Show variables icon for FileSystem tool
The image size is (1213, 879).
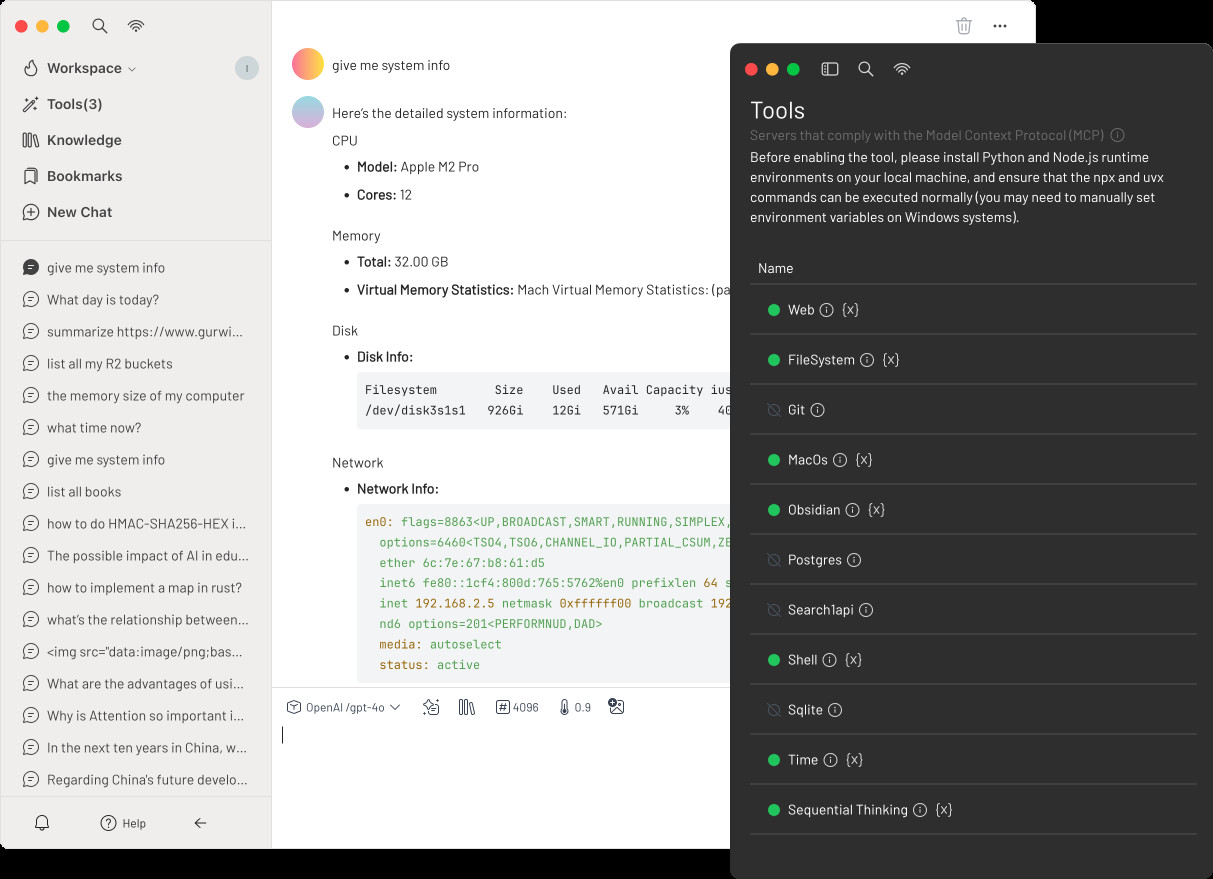point(891,360)
